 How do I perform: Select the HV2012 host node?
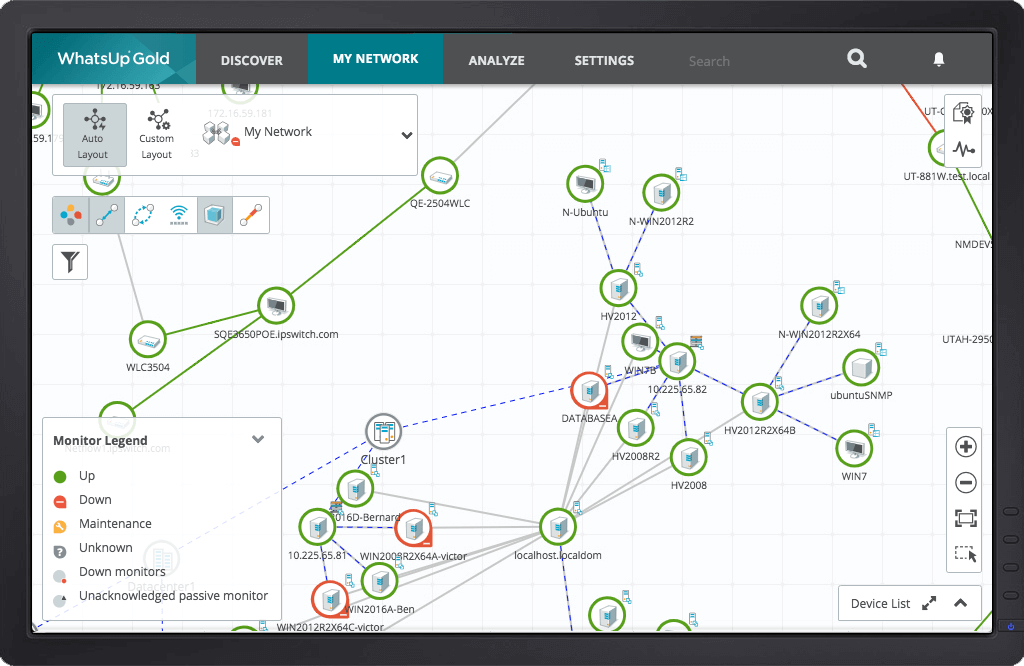pyautogui.click(x=618, y=288)
